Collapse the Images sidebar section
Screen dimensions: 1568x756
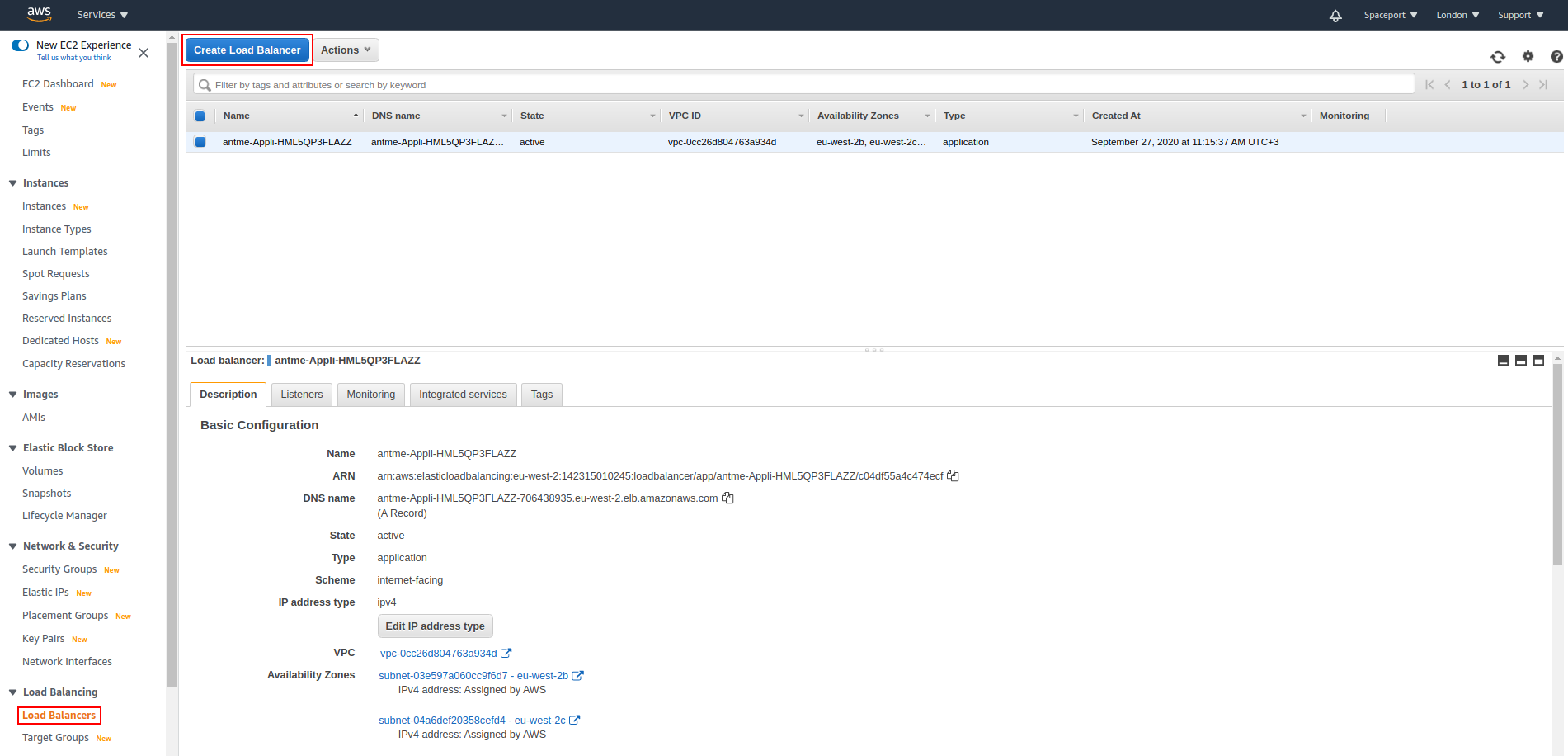[12, 395]
